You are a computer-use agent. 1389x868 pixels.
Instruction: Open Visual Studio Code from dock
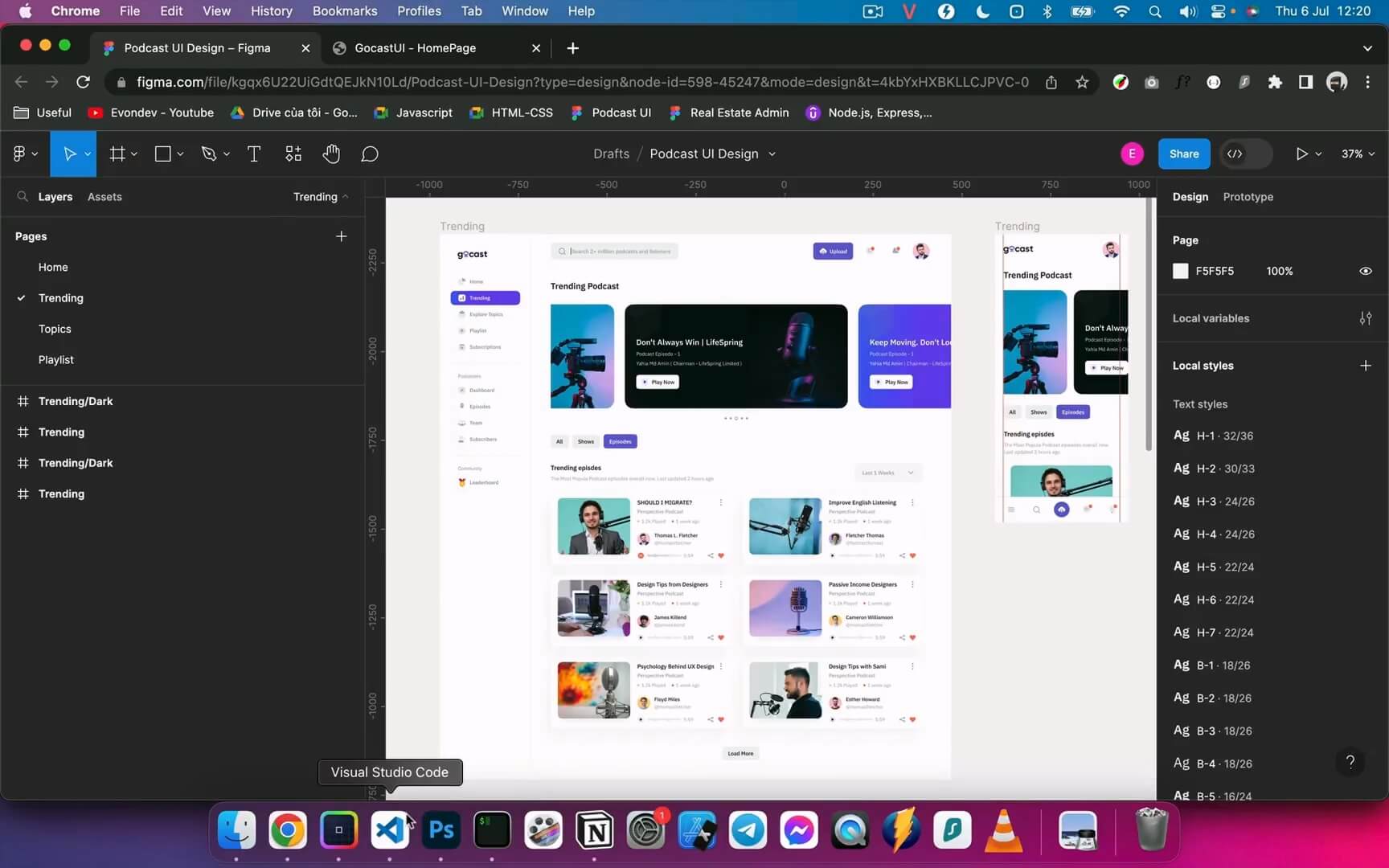[x=390, y=830]
